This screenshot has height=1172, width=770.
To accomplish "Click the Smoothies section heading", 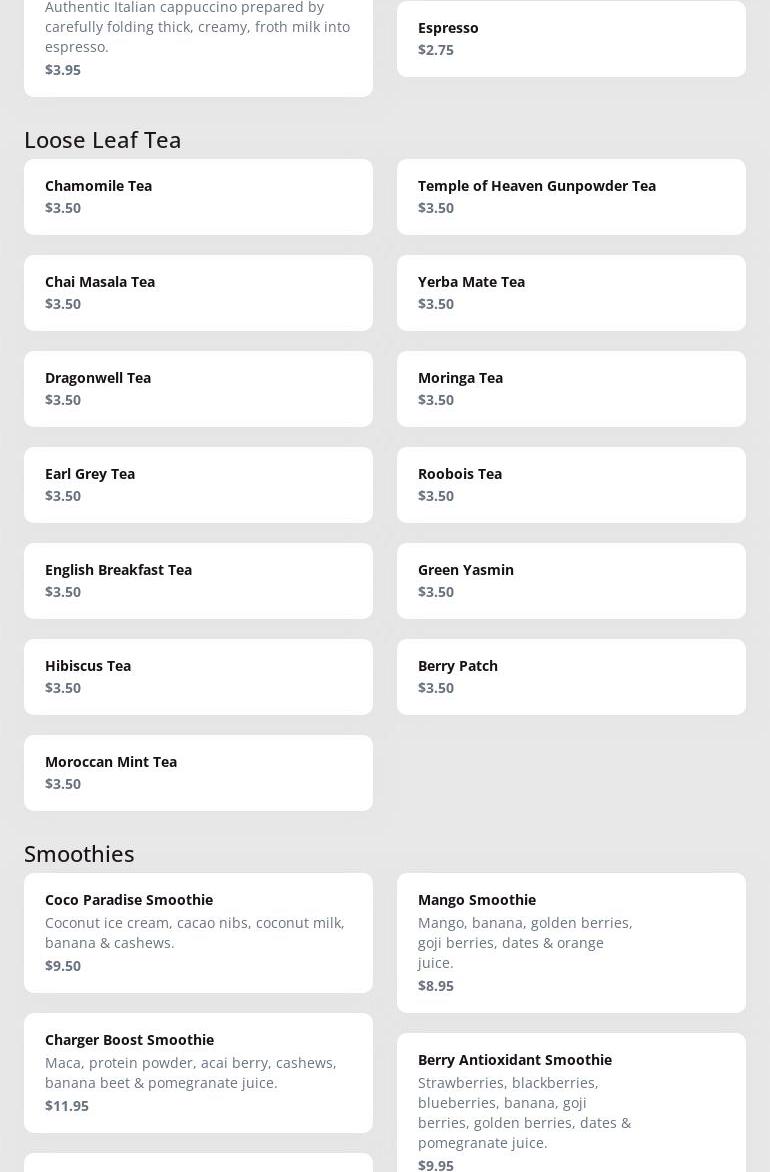I will point(79,854).
